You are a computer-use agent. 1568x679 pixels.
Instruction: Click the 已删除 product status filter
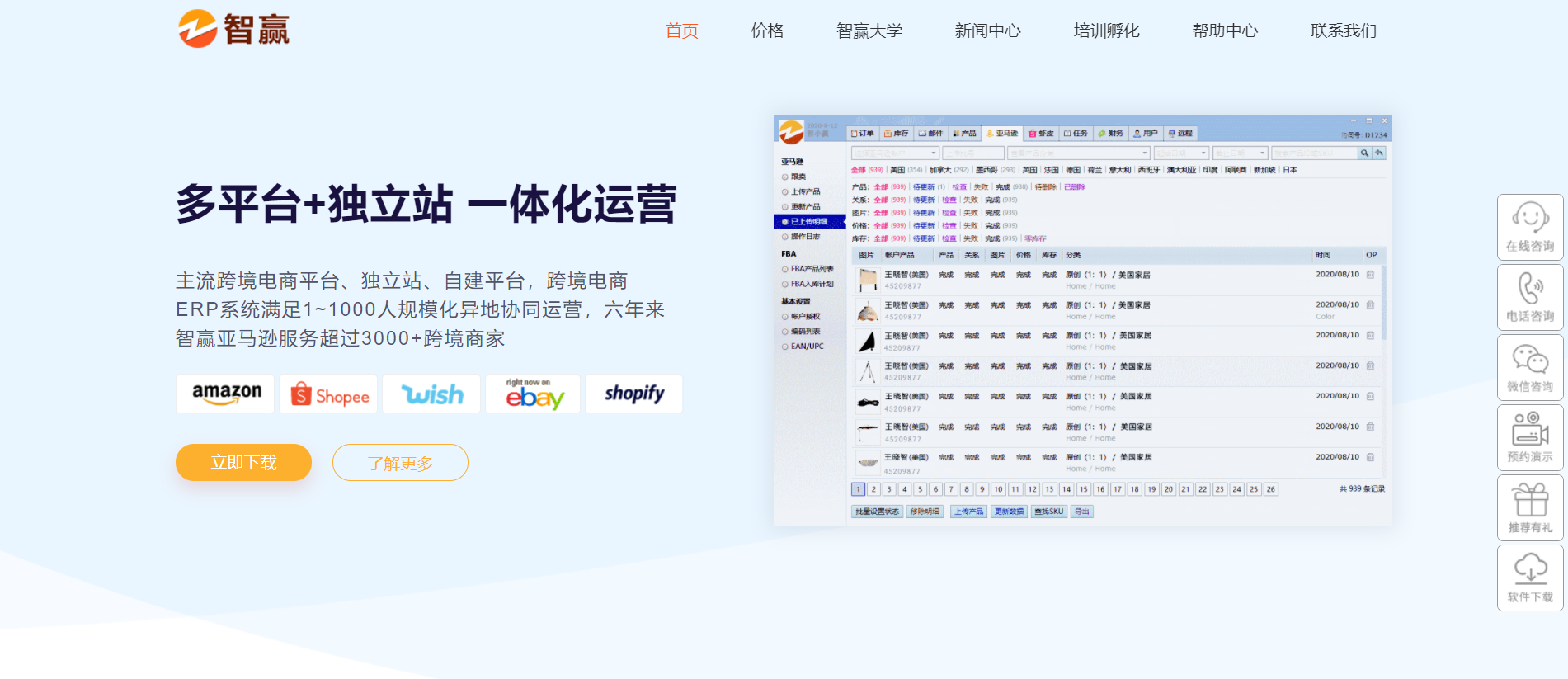[x=1074, y=187]
